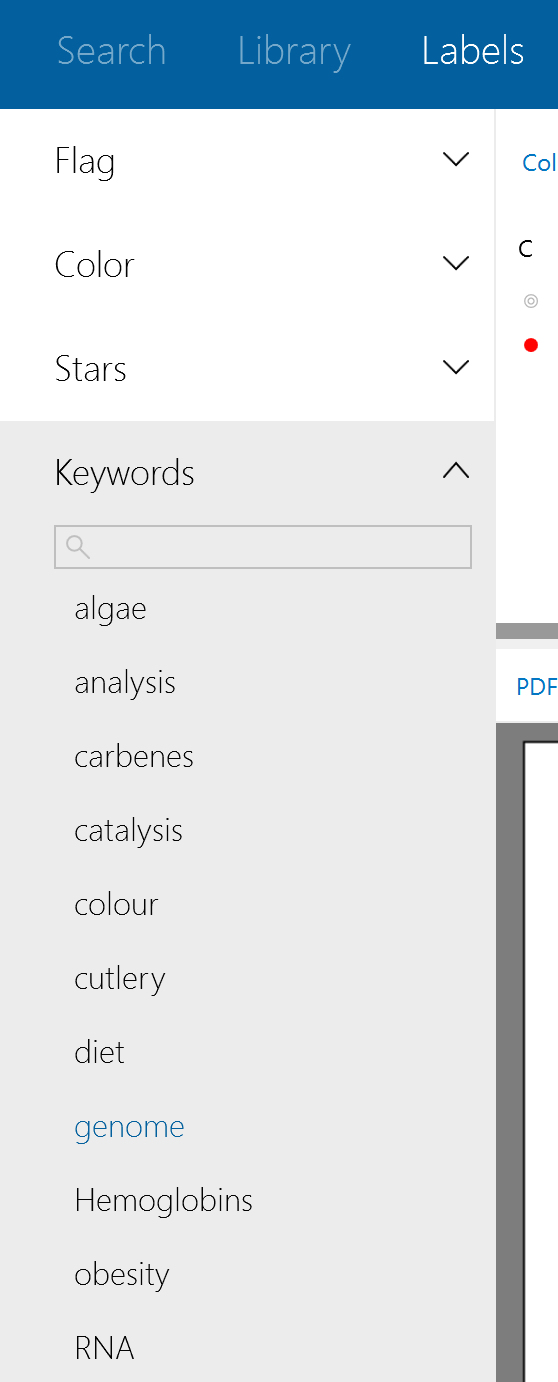Click the keyword filter input field
The height and width of the screenshot is (1382, 558).
pos(263,547)
